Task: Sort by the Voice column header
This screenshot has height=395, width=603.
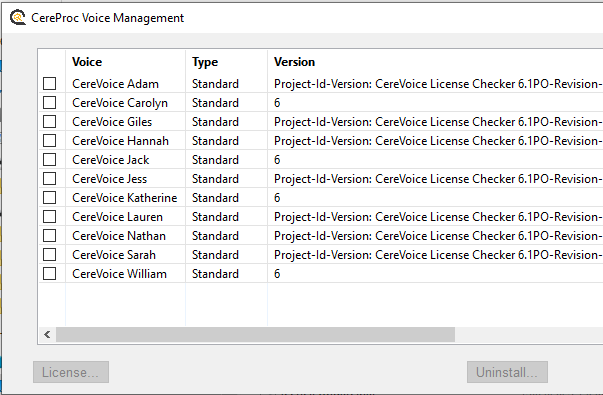Action: pos(87,62)
